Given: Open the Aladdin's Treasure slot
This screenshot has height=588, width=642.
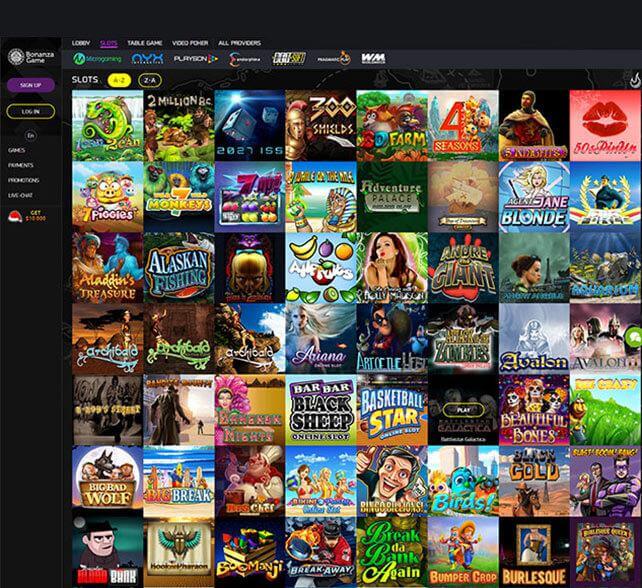Looking at the screenshot, I should (x=108, y=268).
